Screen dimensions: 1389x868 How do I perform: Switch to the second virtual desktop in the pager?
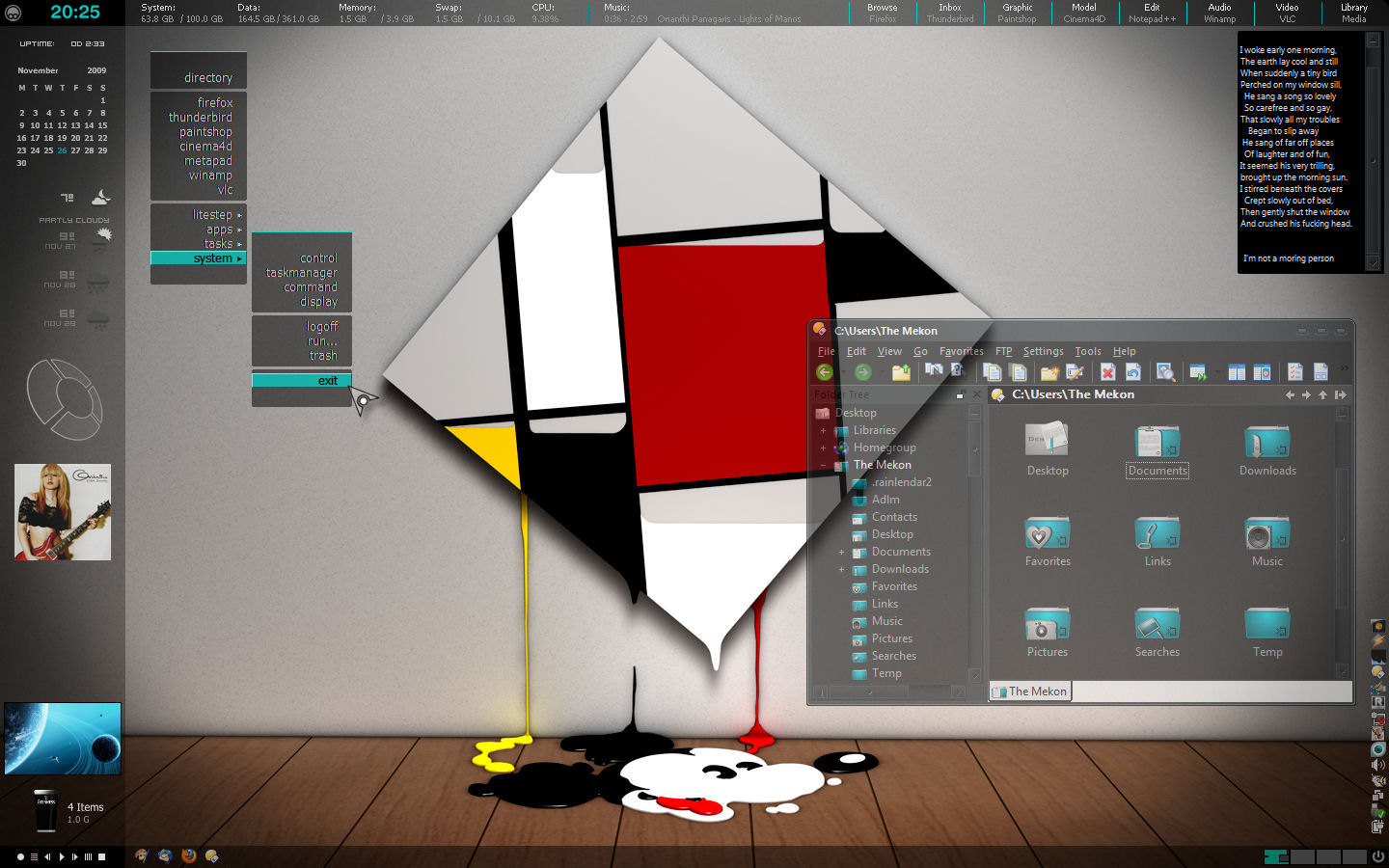coord(1302,856)
